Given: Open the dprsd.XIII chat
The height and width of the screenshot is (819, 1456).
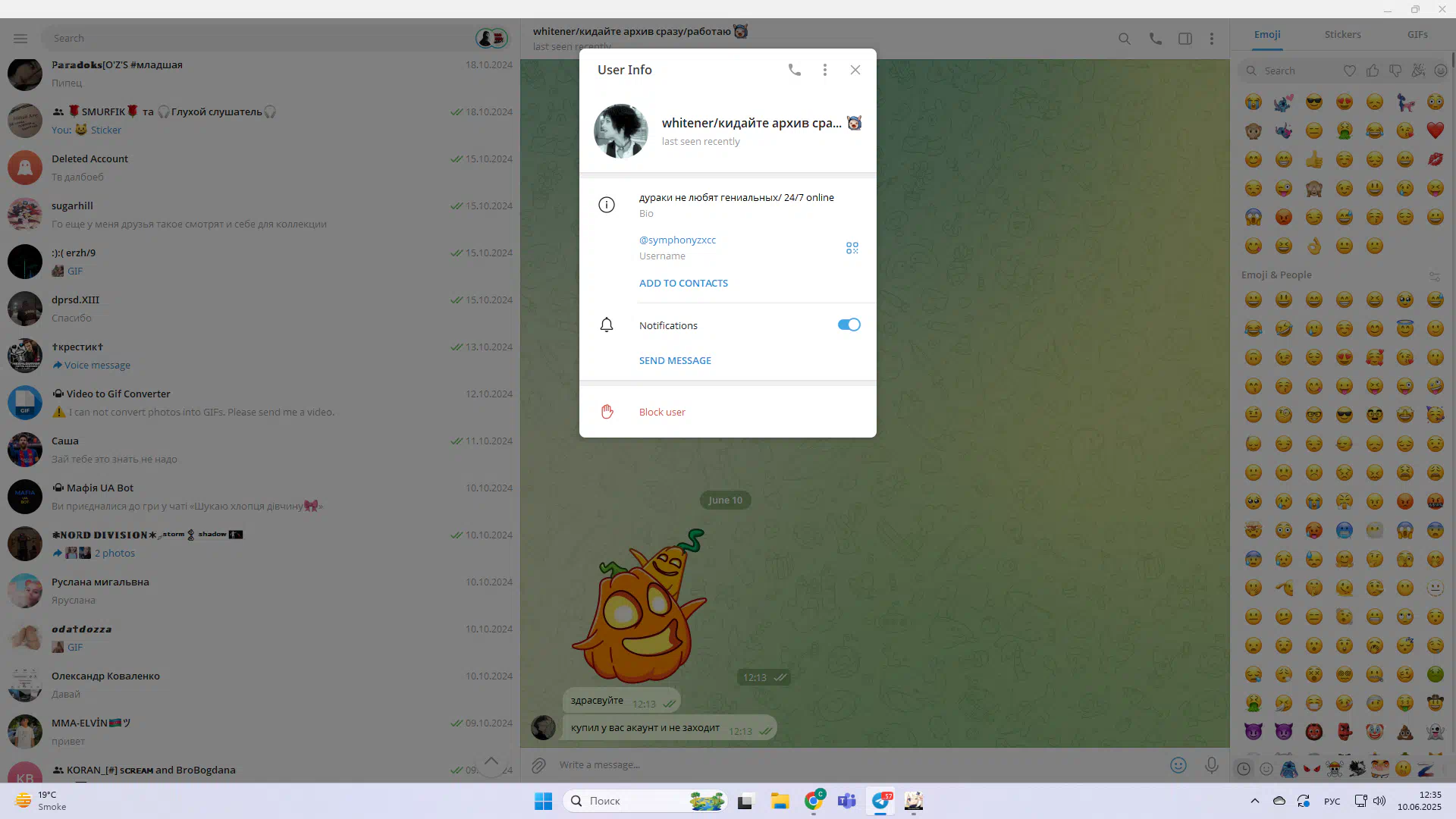Looking at the screenshot, I should 260,309.
